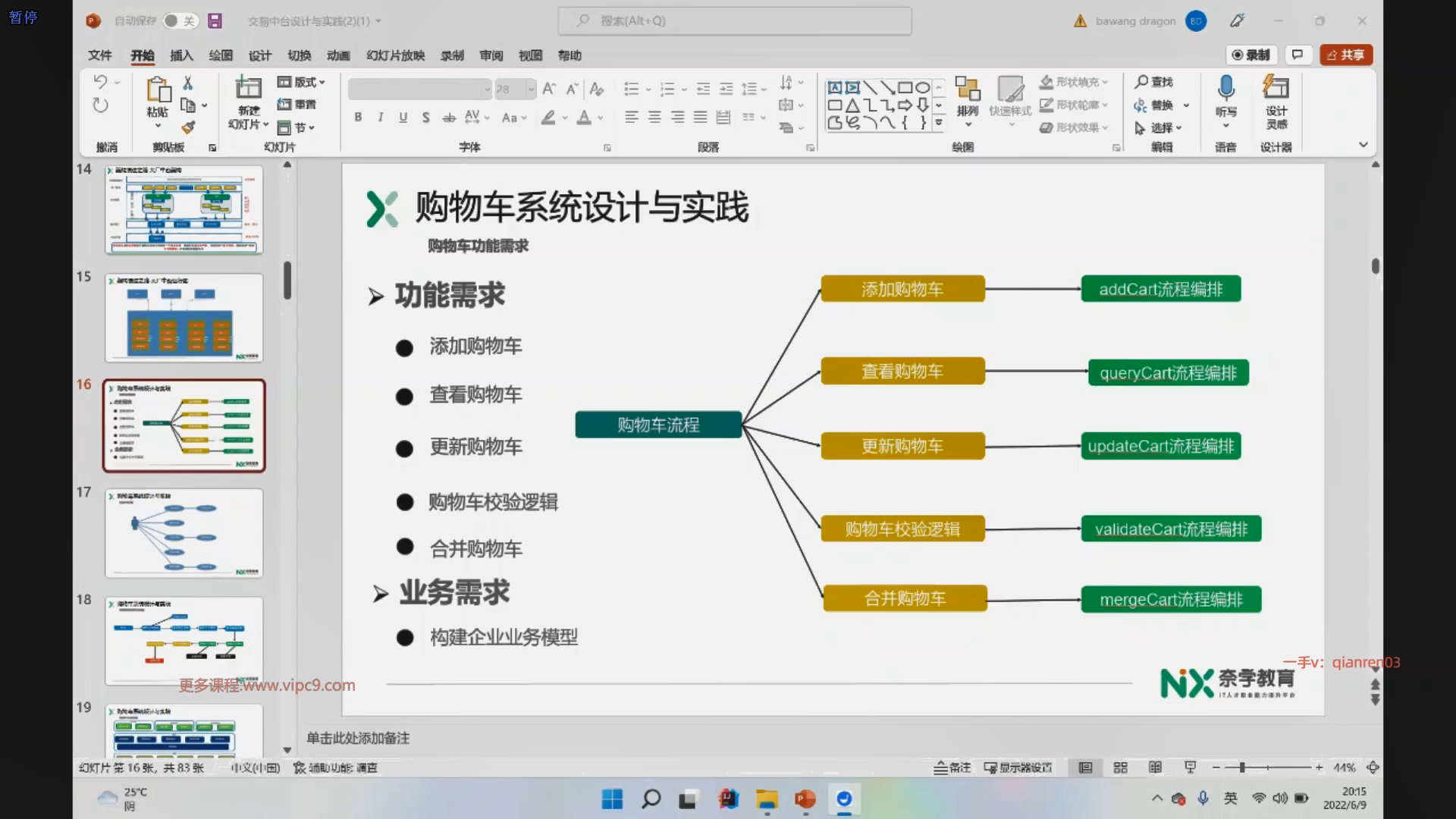This screenshot has height=819, width=1456.
Task: Open the font size dropdown
Action: [x=531, y=89]
